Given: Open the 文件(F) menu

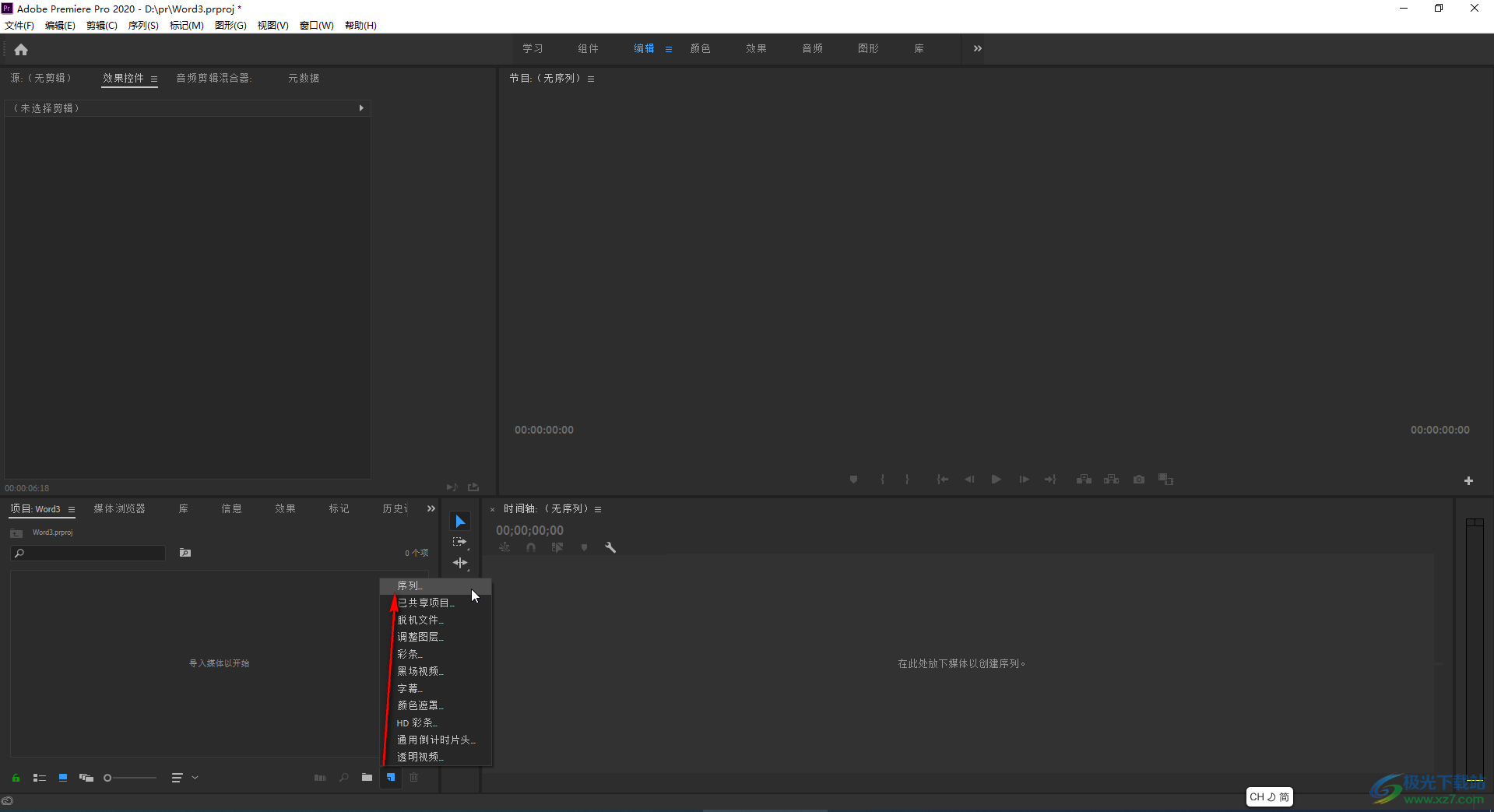Looking at the screenshot, I should click(x=19, y=26).
